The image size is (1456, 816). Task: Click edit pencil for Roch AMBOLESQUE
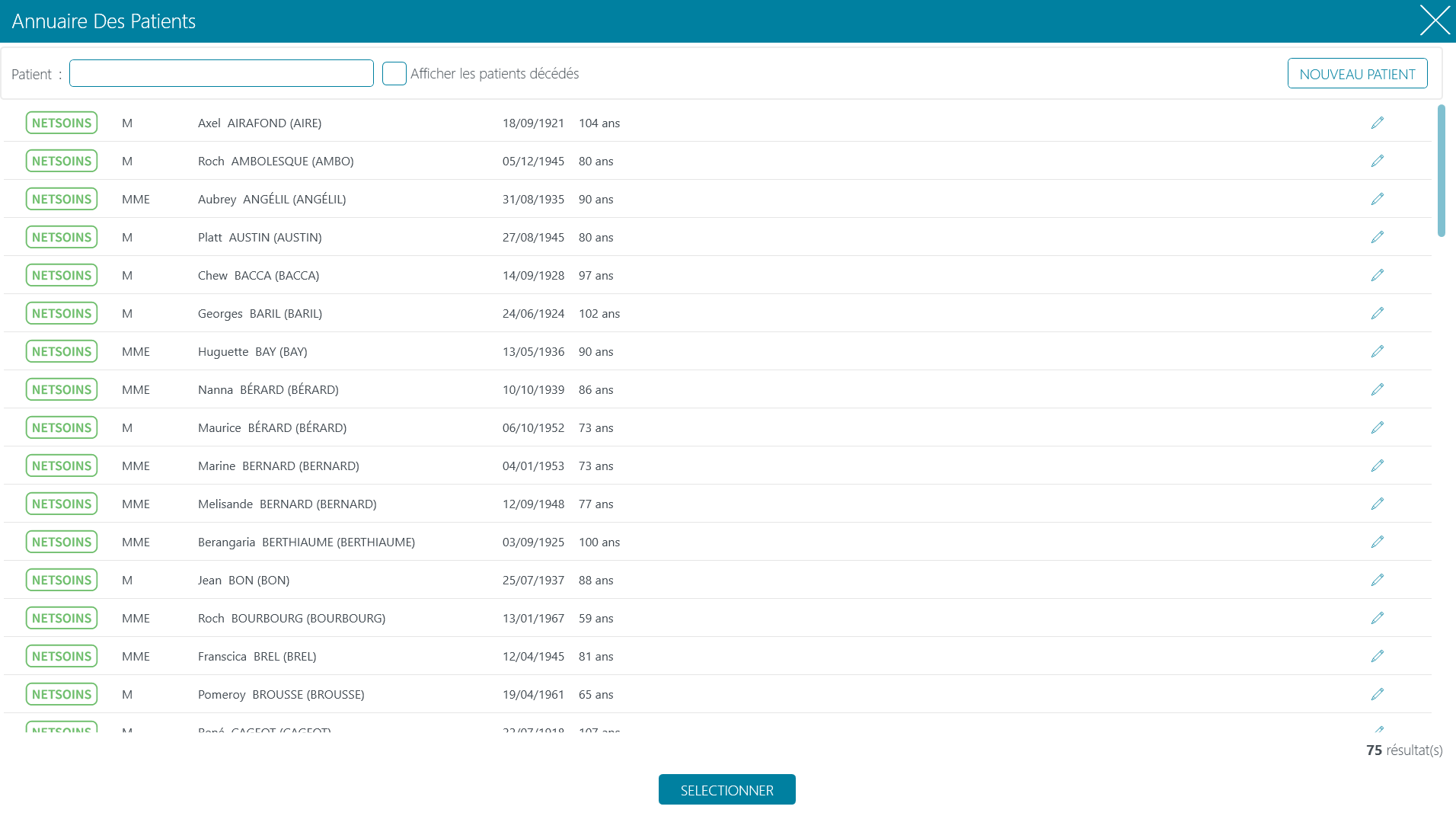click(1377, 161)
